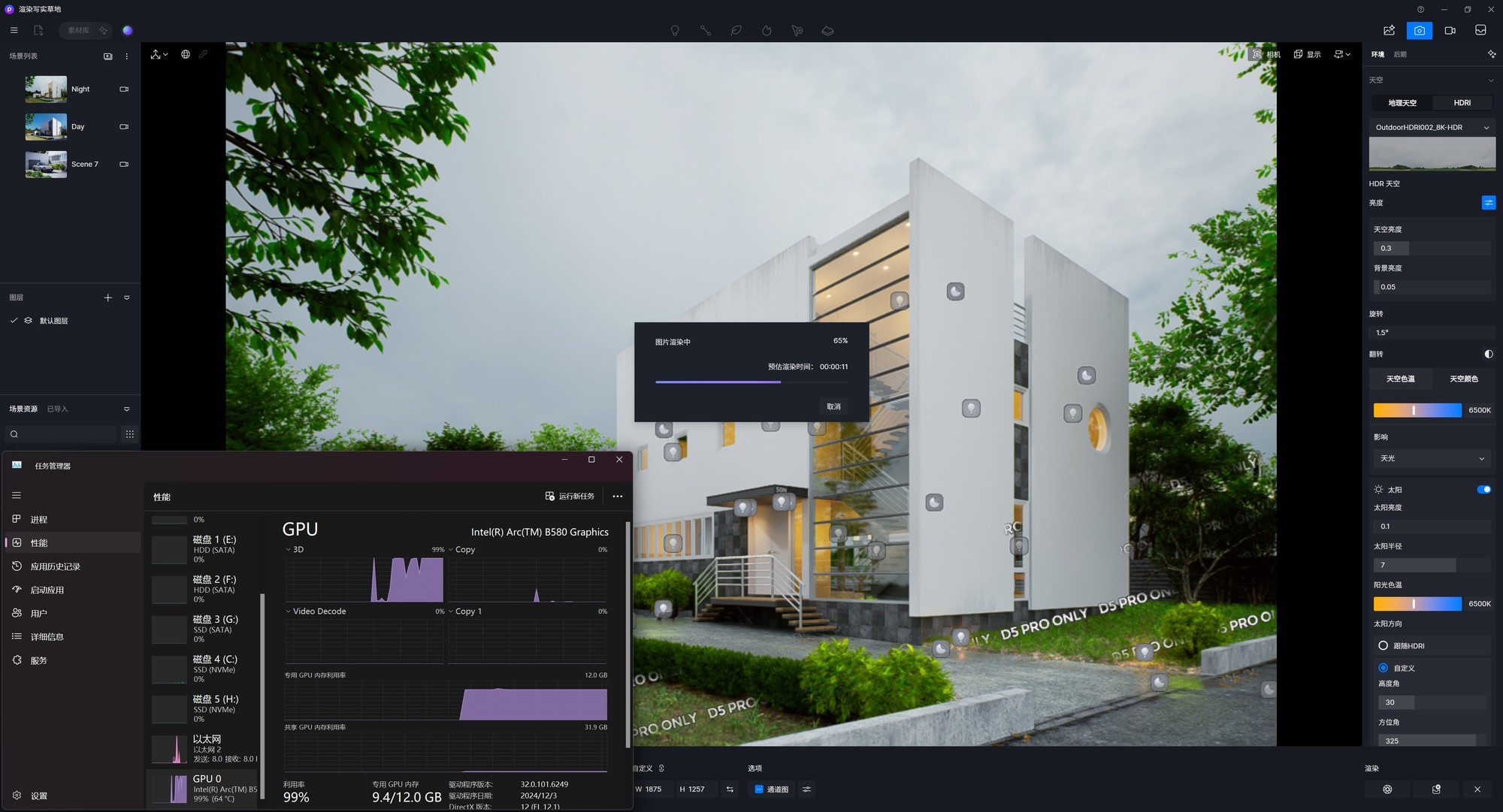Expand the 3D graph dropdown in Task Manager
The height and width of the screenshot is (812, 1503).
pos(288,549)
